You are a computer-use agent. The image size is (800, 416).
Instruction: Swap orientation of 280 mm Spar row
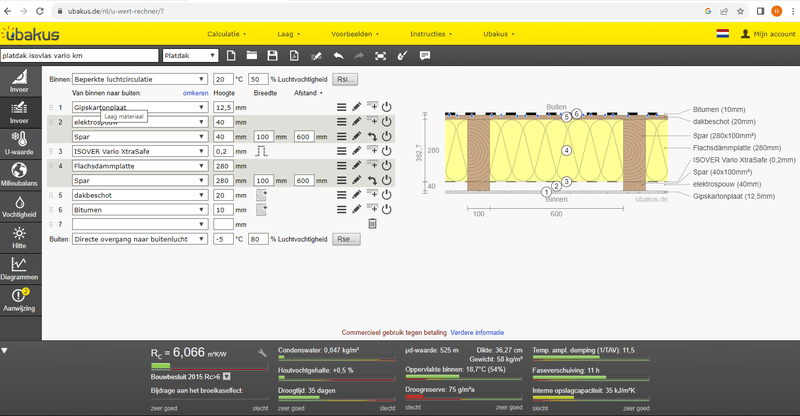click(372, 180)
